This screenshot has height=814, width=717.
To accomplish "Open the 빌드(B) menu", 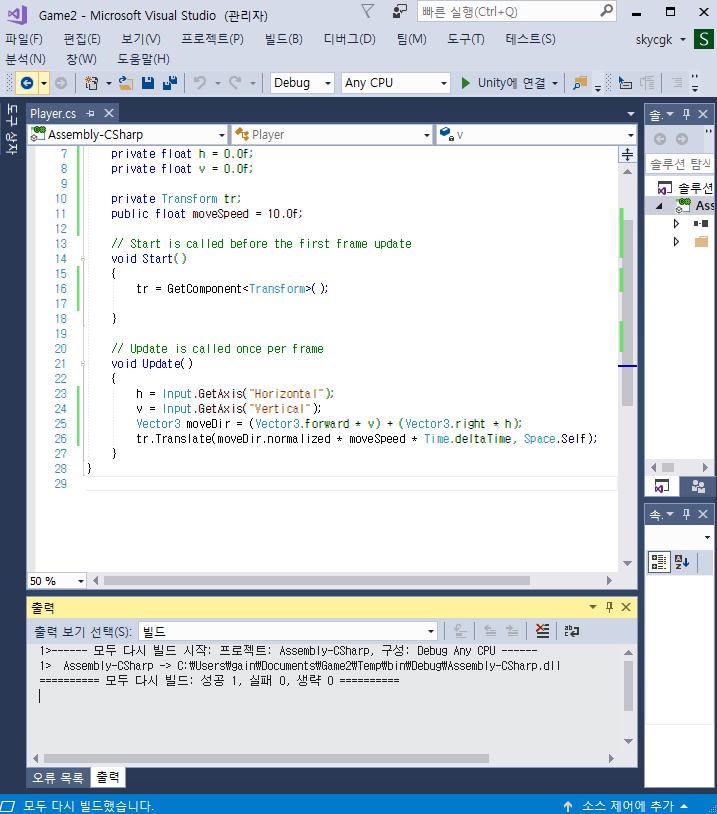I will [x=283, y=39].
